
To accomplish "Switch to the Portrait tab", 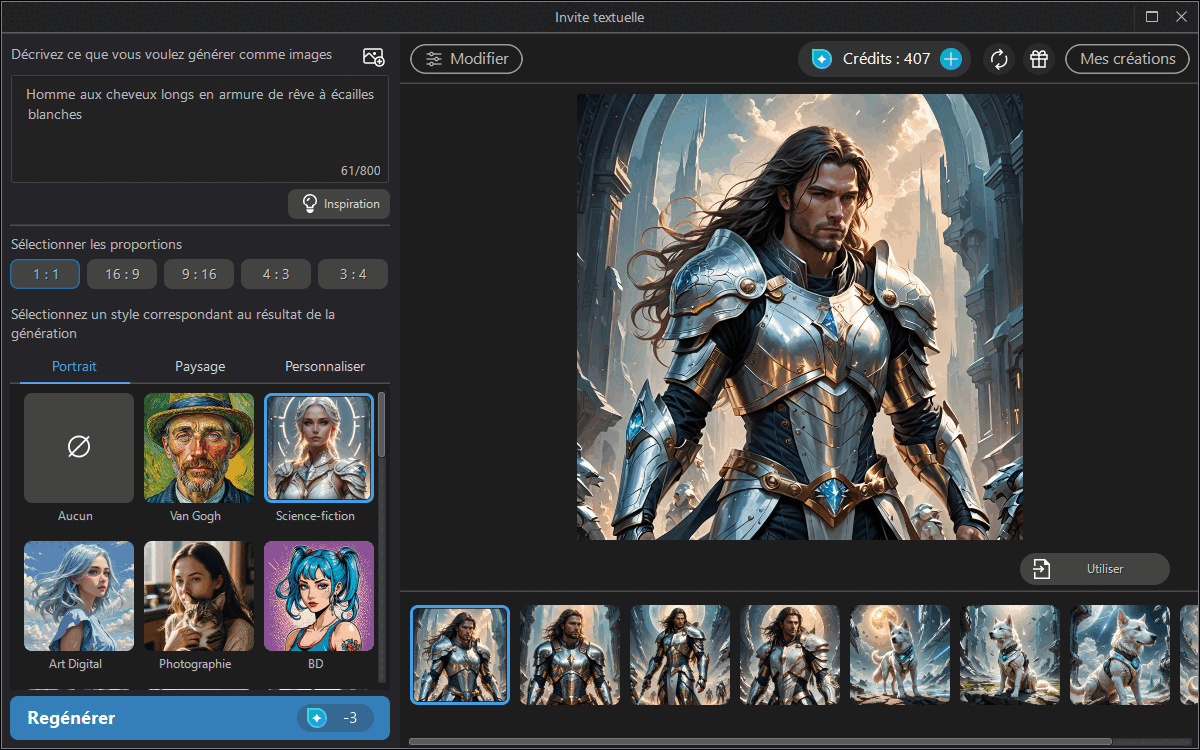I will pyautogui.click(x=75, y=367).
